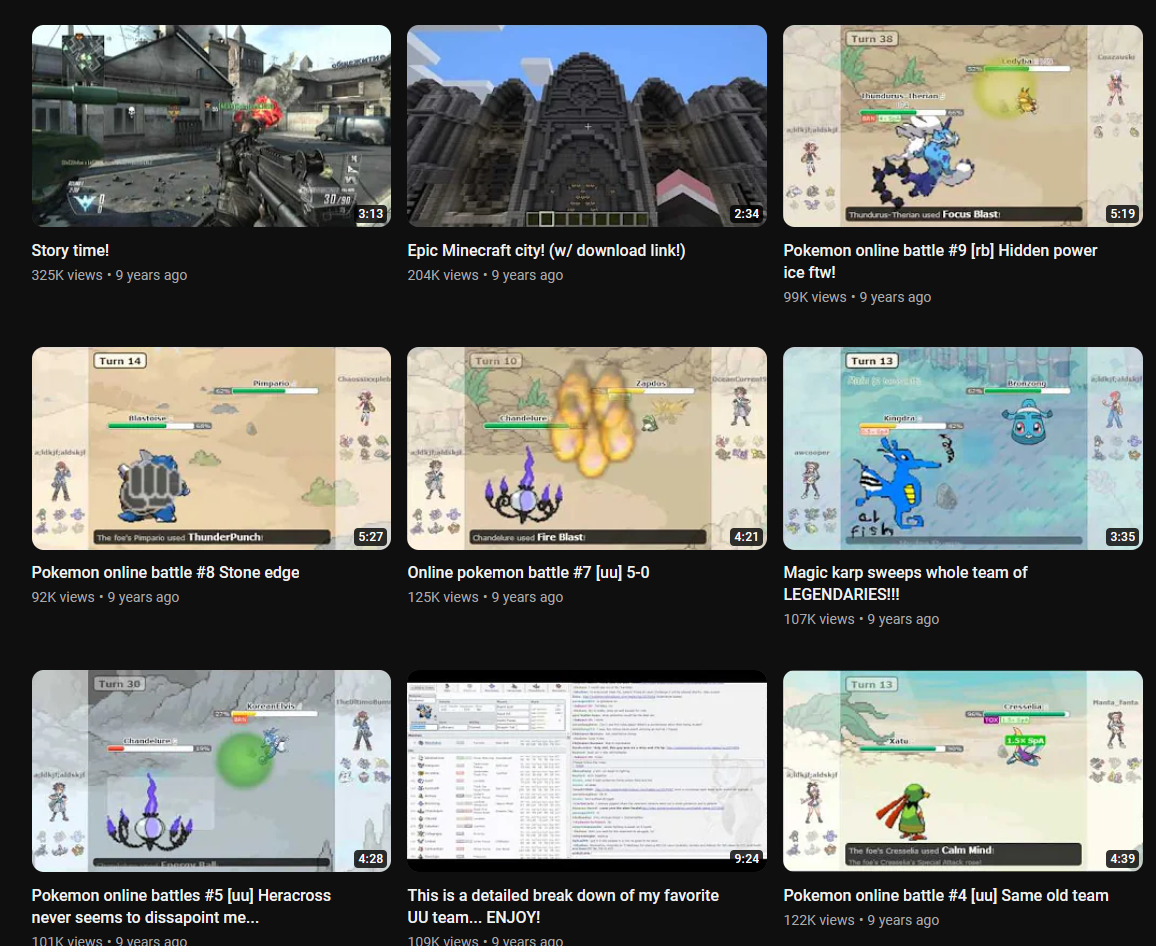Click 'Pokemon online battle #9' title
The image size is (1156, 946).
[940, 262]
